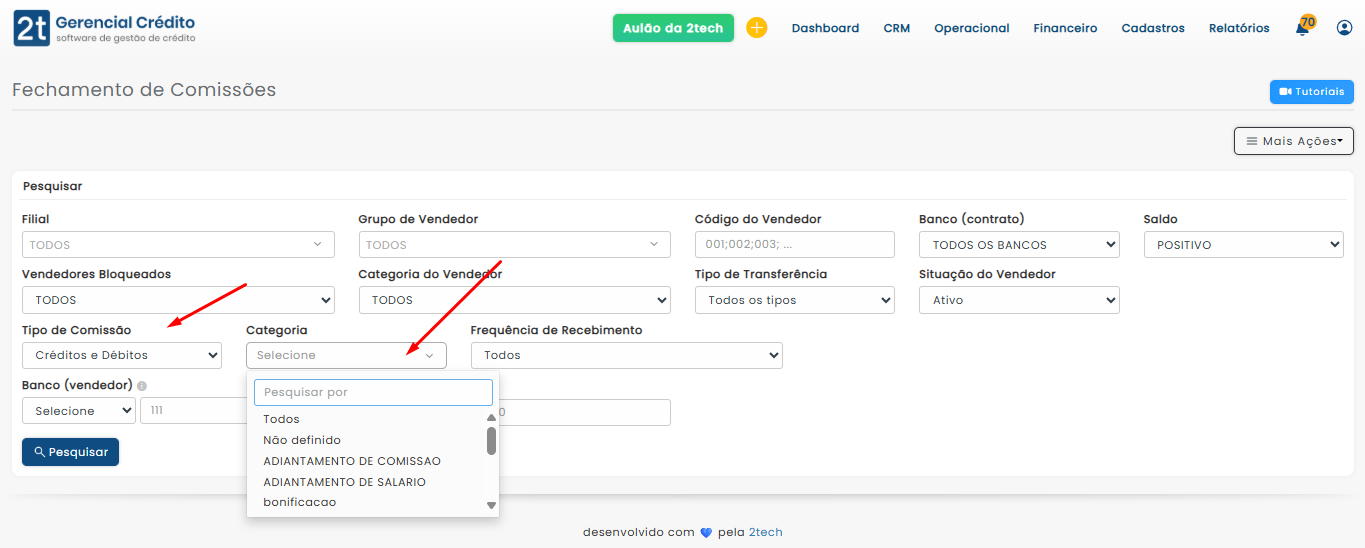
Task: Choose the Não definido category option
Action: pos(302,440)
